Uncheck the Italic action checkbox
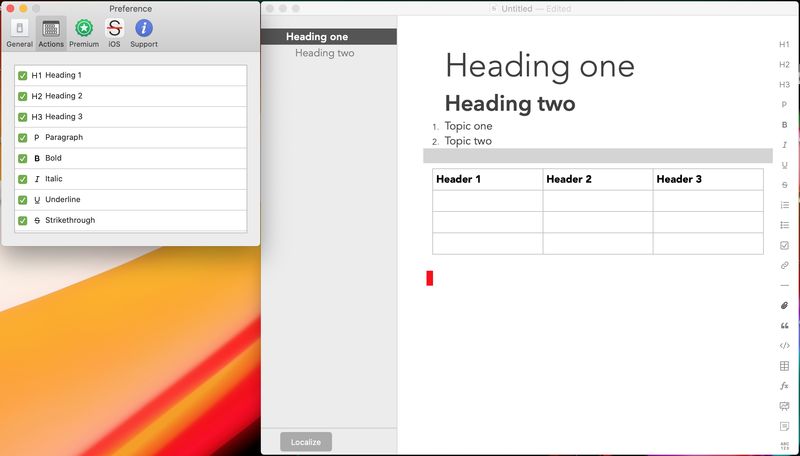The image size is (800, 456). click(x=22, y=179)
